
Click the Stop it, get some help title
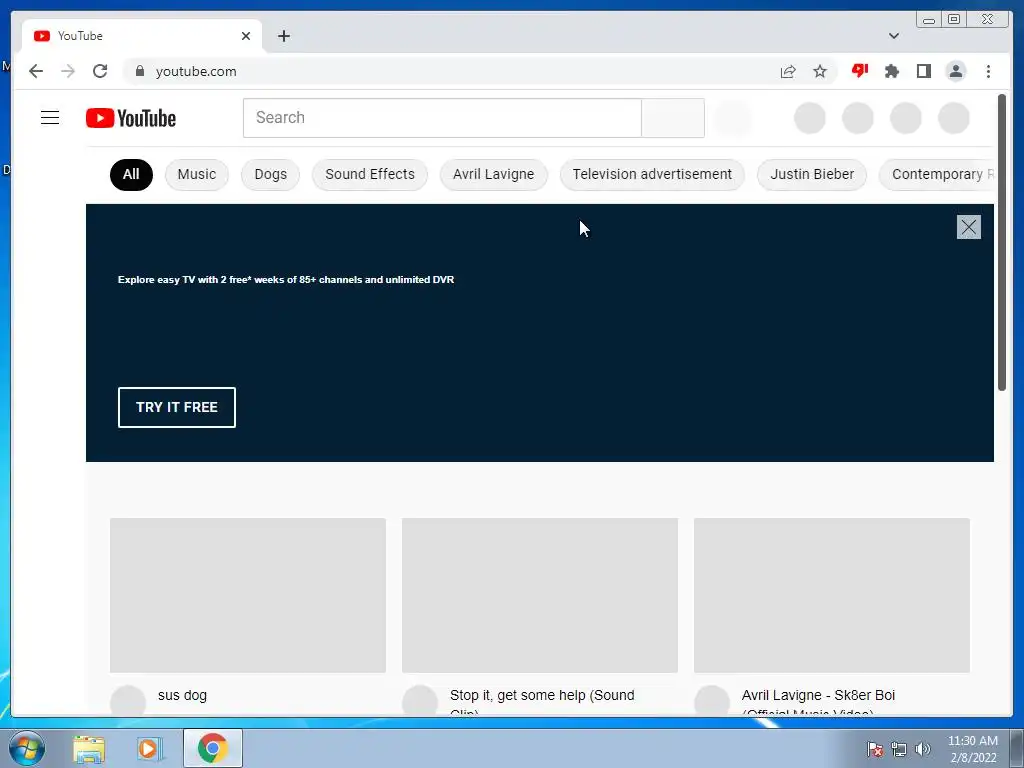click(x=542, y=701)
